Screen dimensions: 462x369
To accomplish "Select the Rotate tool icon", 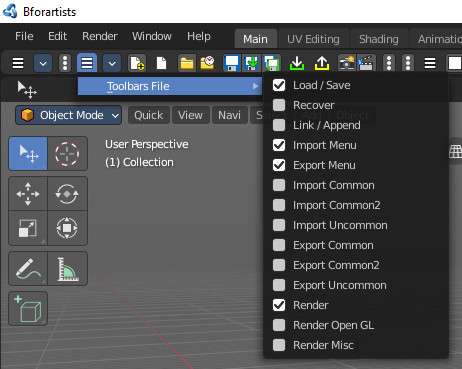I will pos(67,194).
